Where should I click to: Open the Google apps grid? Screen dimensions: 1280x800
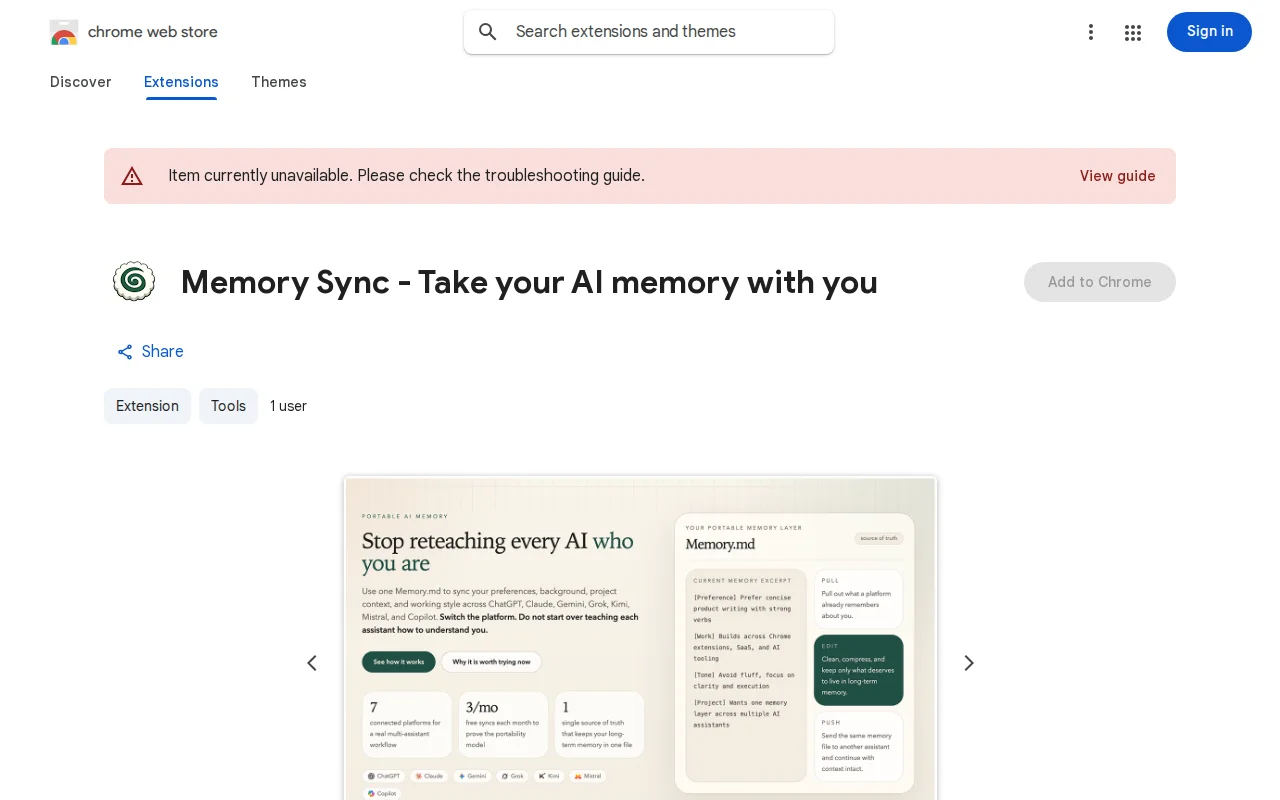pos(1133,32)
